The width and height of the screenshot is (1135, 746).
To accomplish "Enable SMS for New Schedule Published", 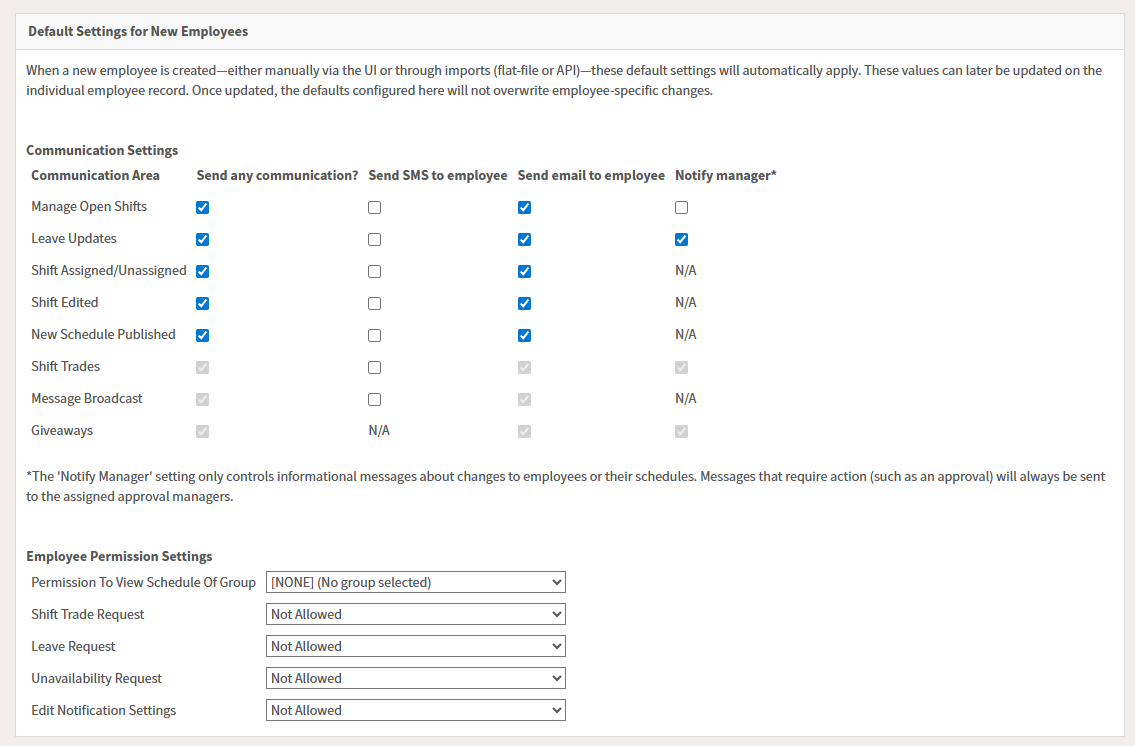I will pyautogui.click(x=374, y=336).
